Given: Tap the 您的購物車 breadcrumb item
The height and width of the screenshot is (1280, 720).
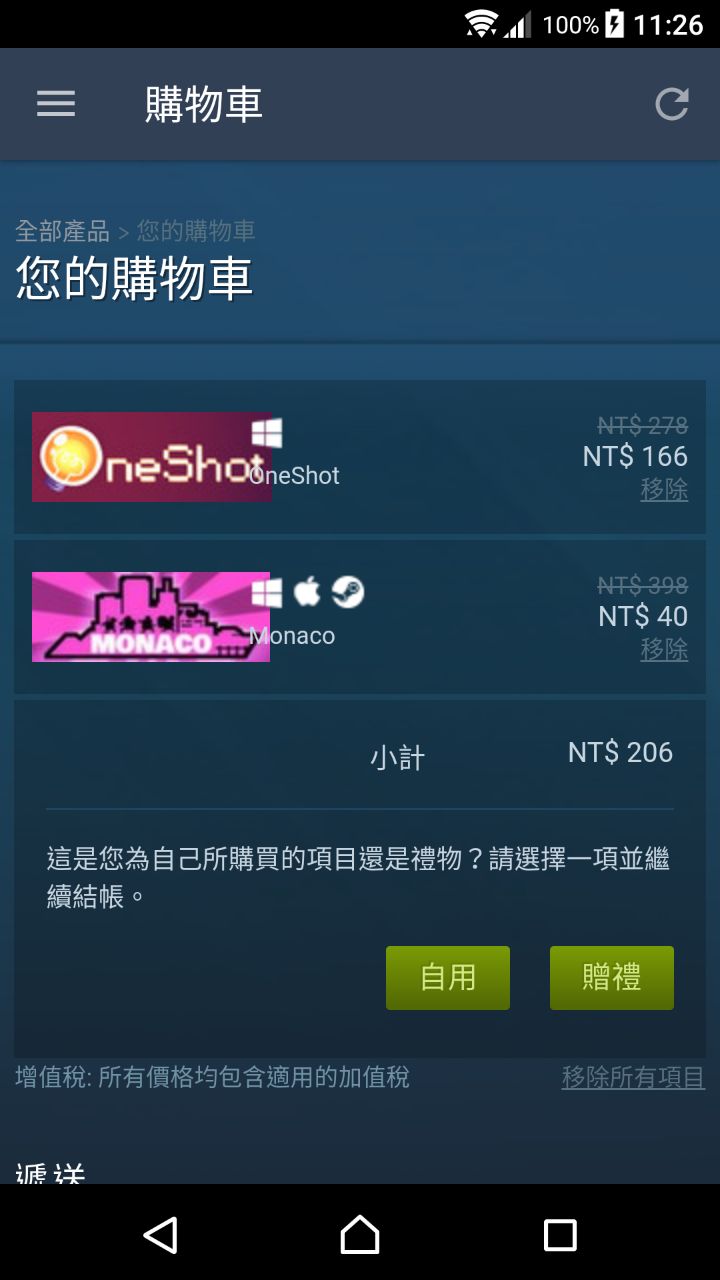Looking at the screenshot, I should point(196,232).
